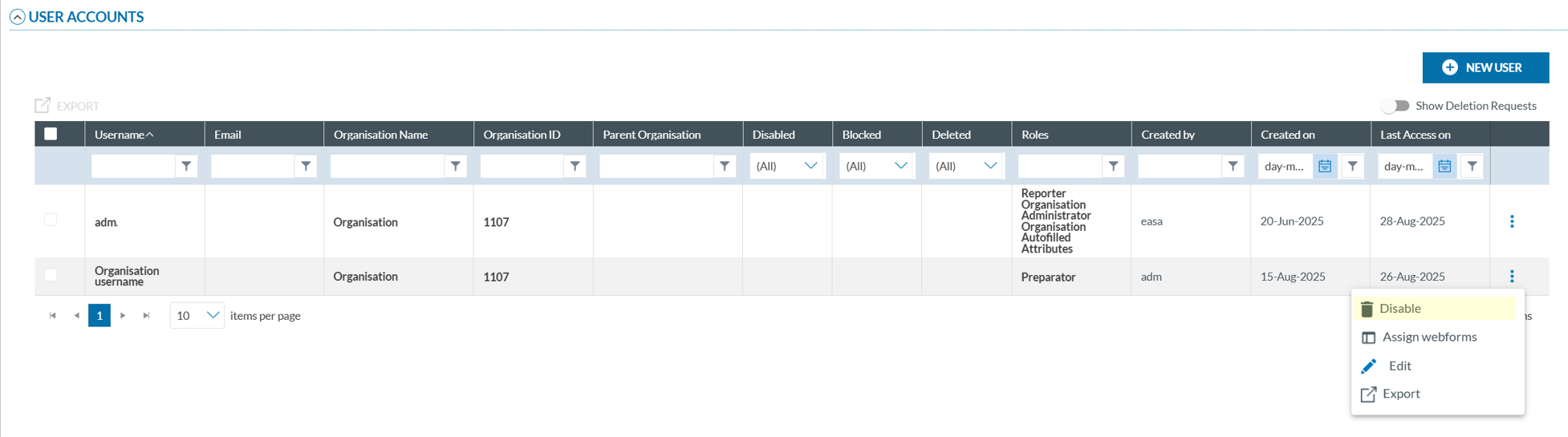Toggle Show Deletion Requests switch
The image size is (1568, 437).
point(1395,106)
